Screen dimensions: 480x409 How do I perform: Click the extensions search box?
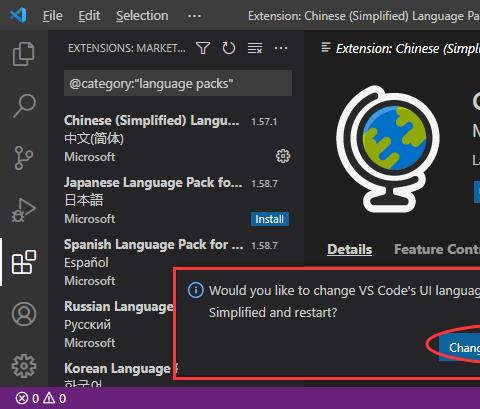click(x=178, y=83)
